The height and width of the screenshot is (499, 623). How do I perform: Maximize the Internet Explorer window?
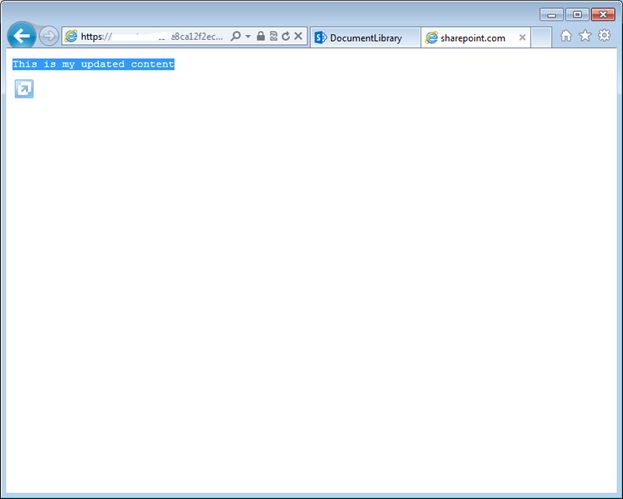(x=577, y=15)
